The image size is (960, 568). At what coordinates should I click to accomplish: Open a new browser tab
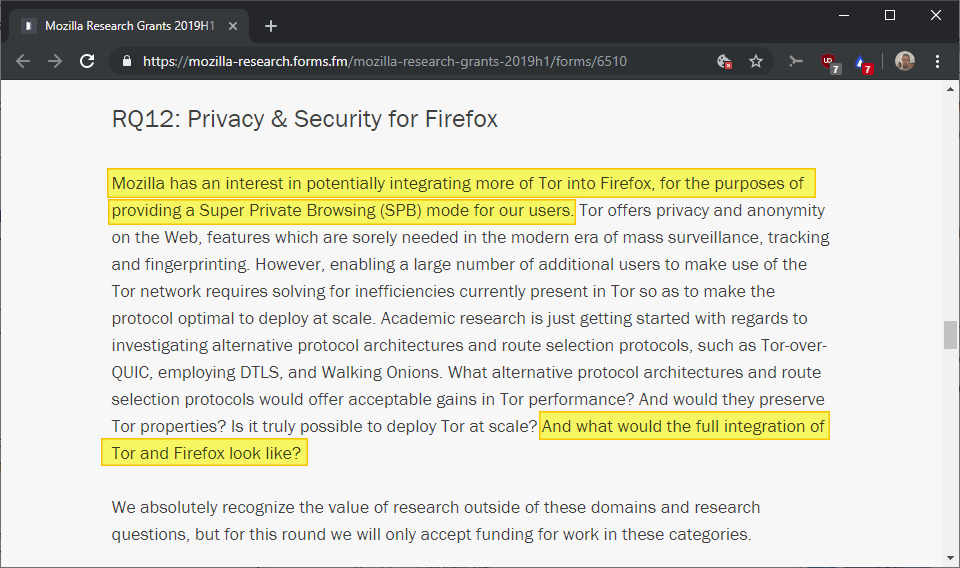271,26
